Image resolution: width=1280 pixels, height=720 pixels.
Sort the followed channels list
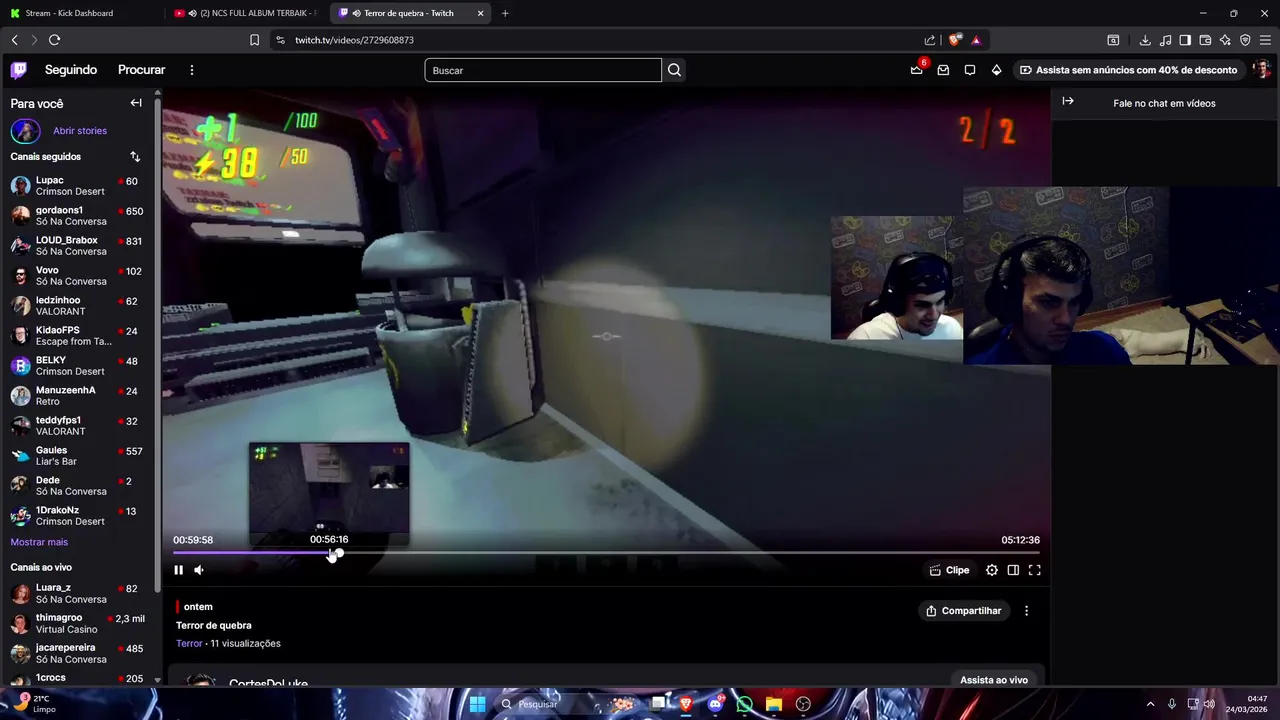(x=135, y=157)
